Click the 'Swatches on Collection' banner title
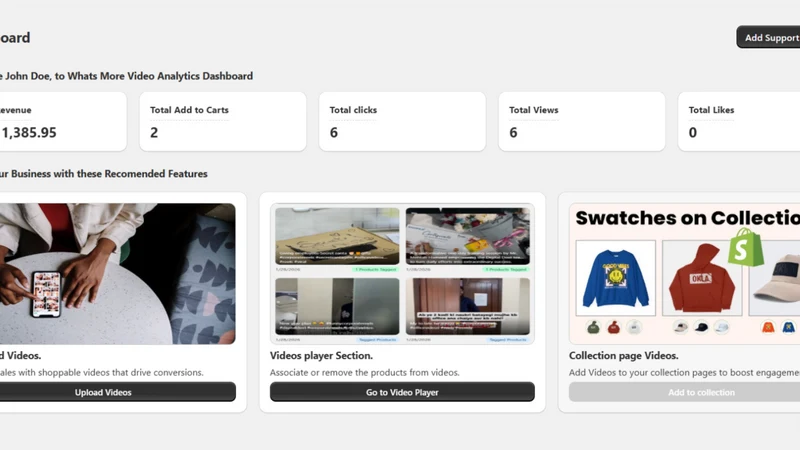This screenshot has height=450, width=800. click(688, 218)
